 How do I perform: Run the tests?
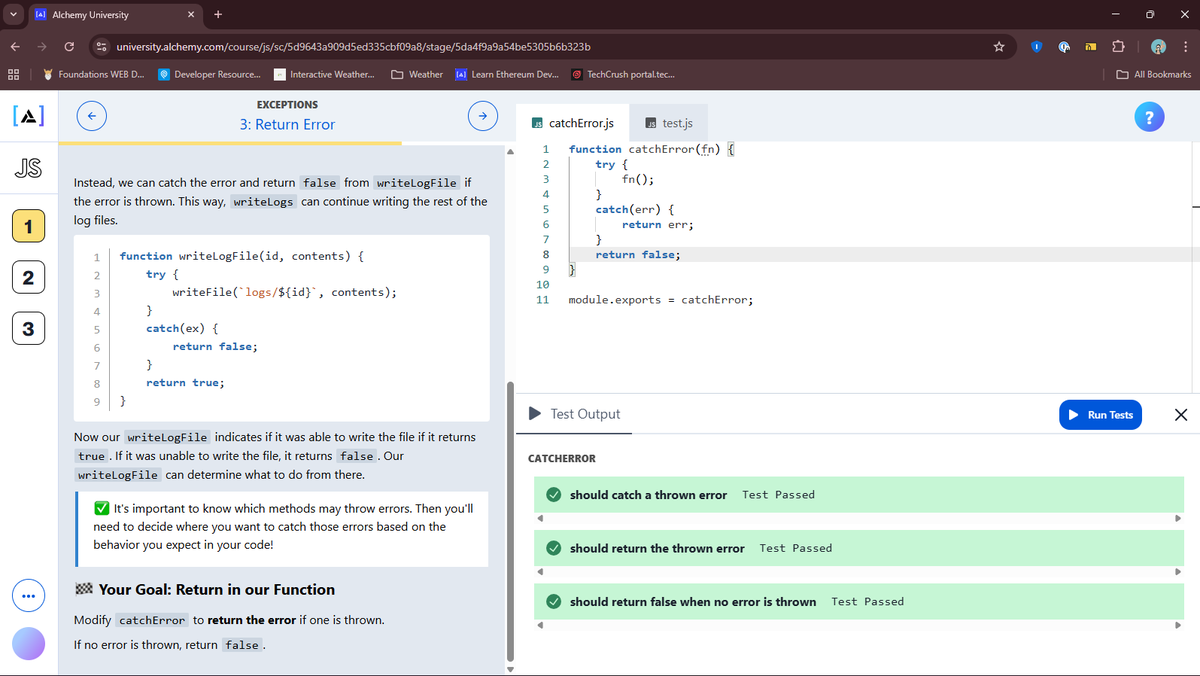click(1101, 415)
